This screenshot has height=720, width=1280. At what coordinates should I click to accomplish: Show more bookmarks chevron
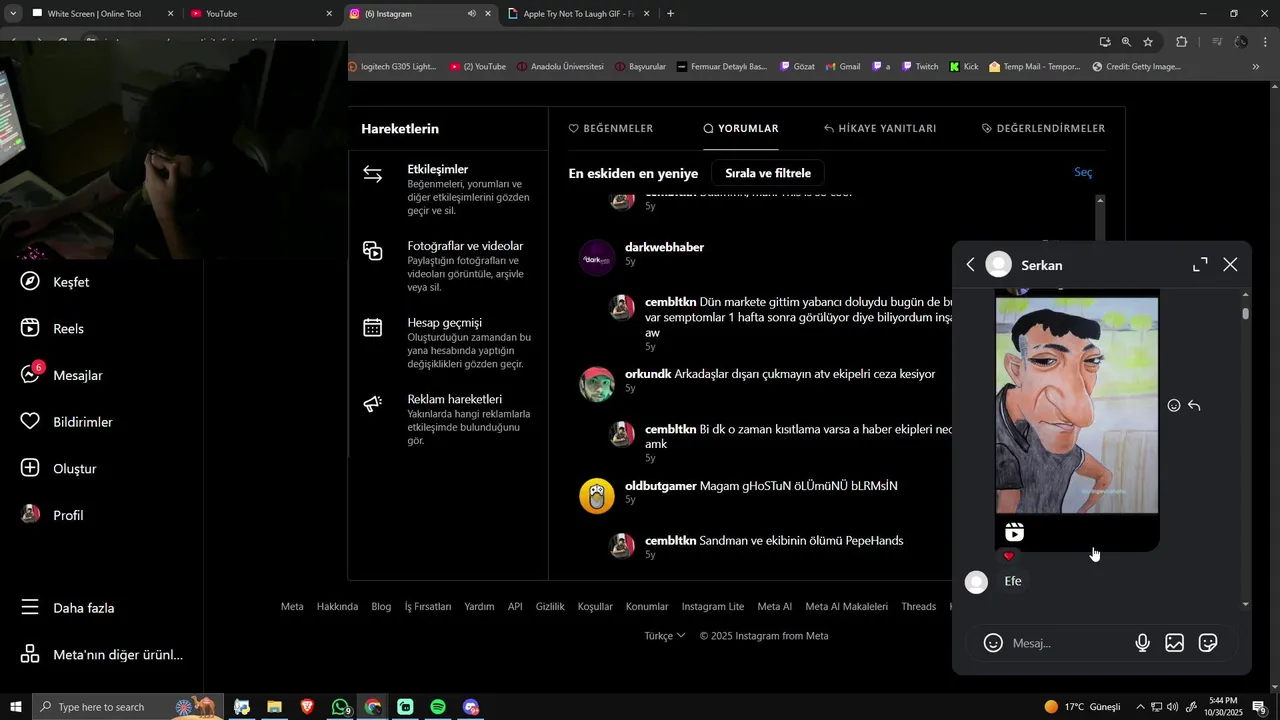coord(1255,67)
